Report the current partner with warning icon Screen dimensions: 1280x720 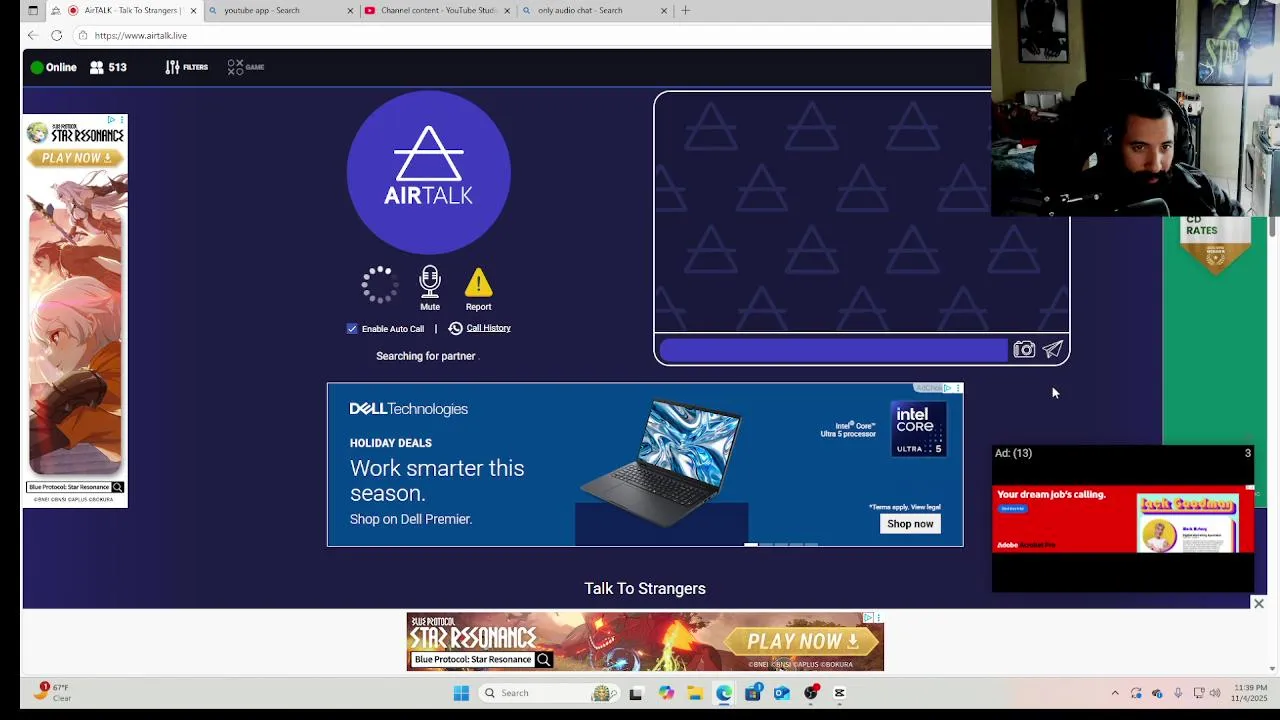click(x=478, y=290)
